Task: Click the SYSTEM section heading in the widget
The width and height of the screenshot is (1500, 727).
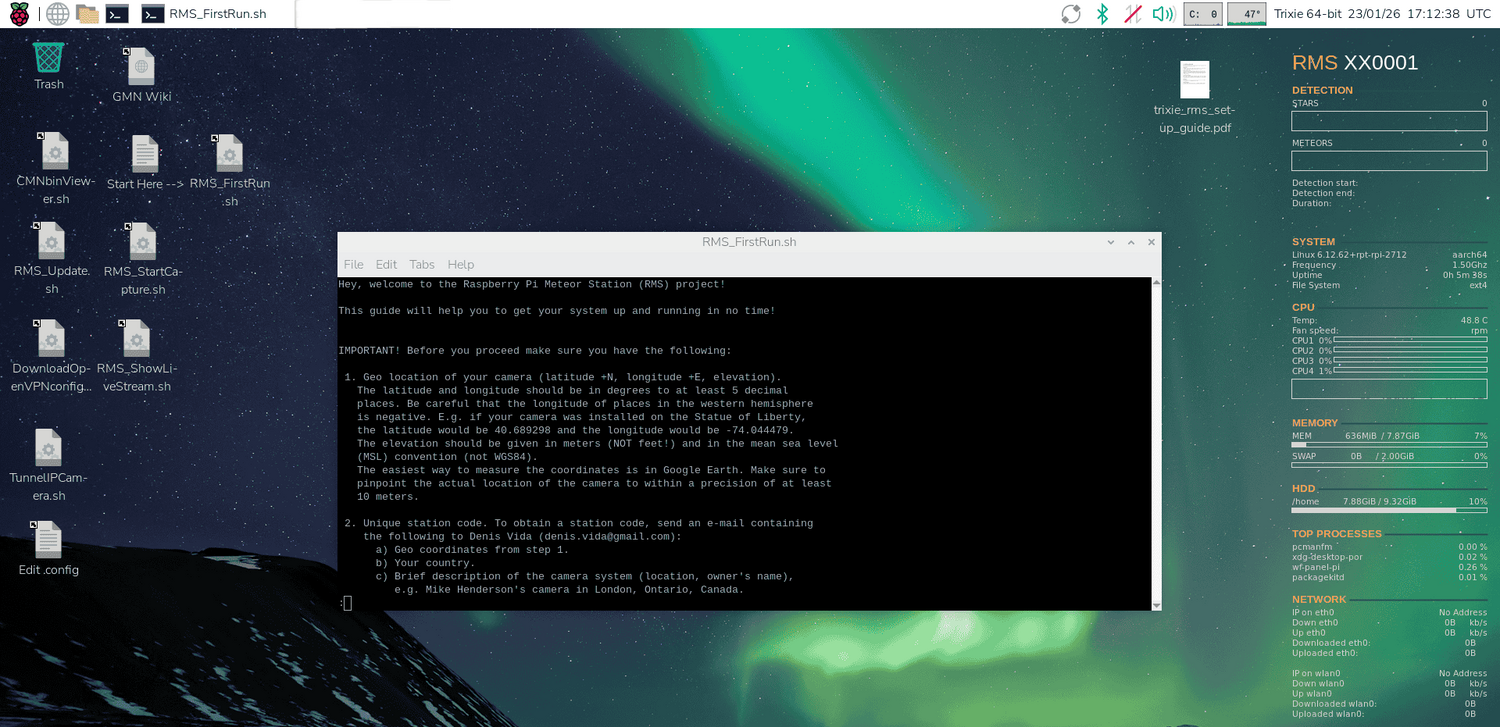Action: (1313, 242)
